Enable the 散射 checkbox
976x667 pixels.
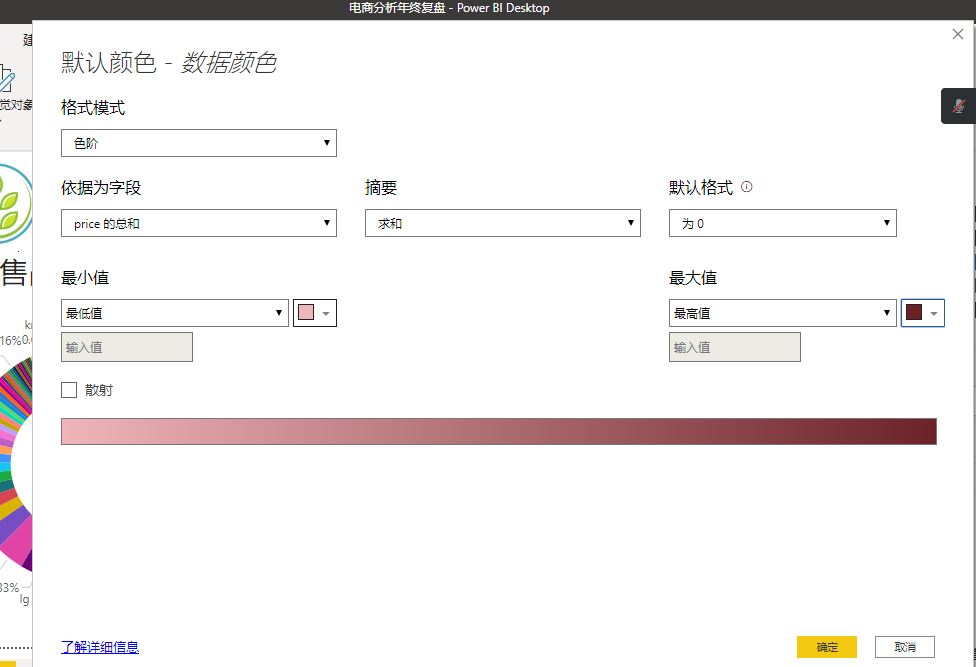pyautogui.click(x=69, y=390)
